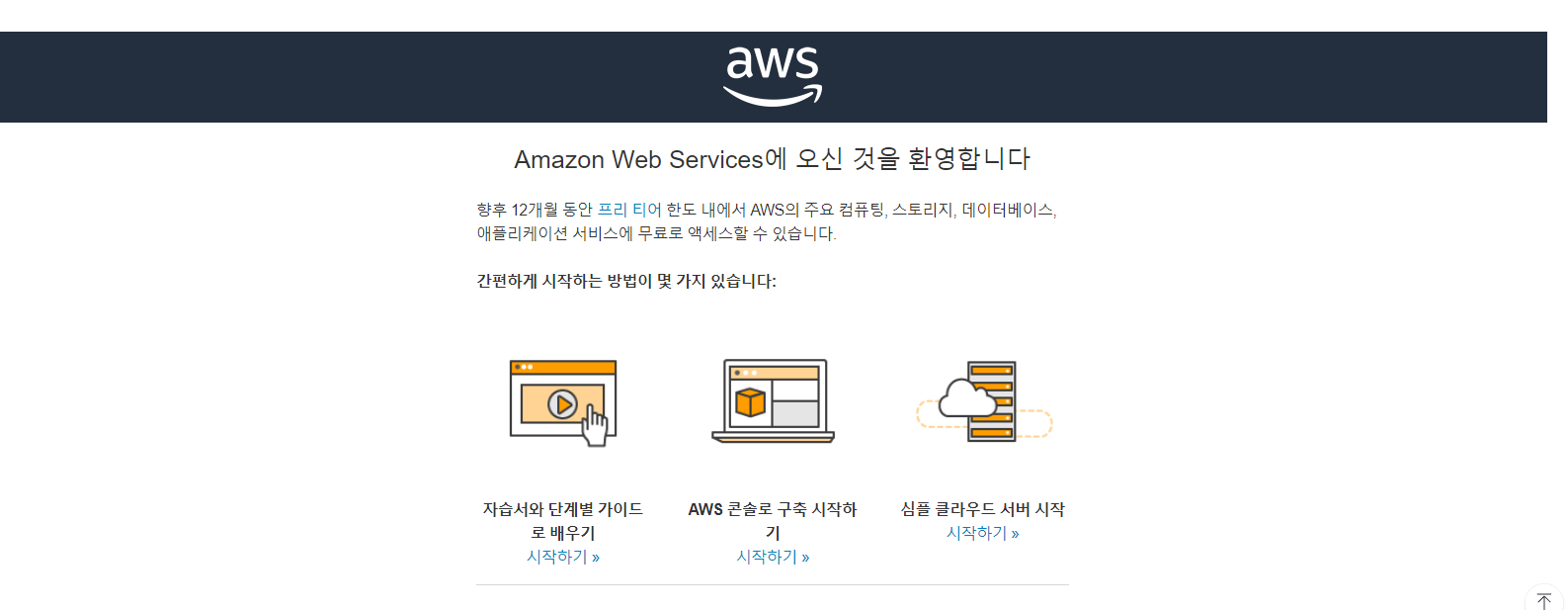Click the play button inside tutorial icon

pos(562,404)
